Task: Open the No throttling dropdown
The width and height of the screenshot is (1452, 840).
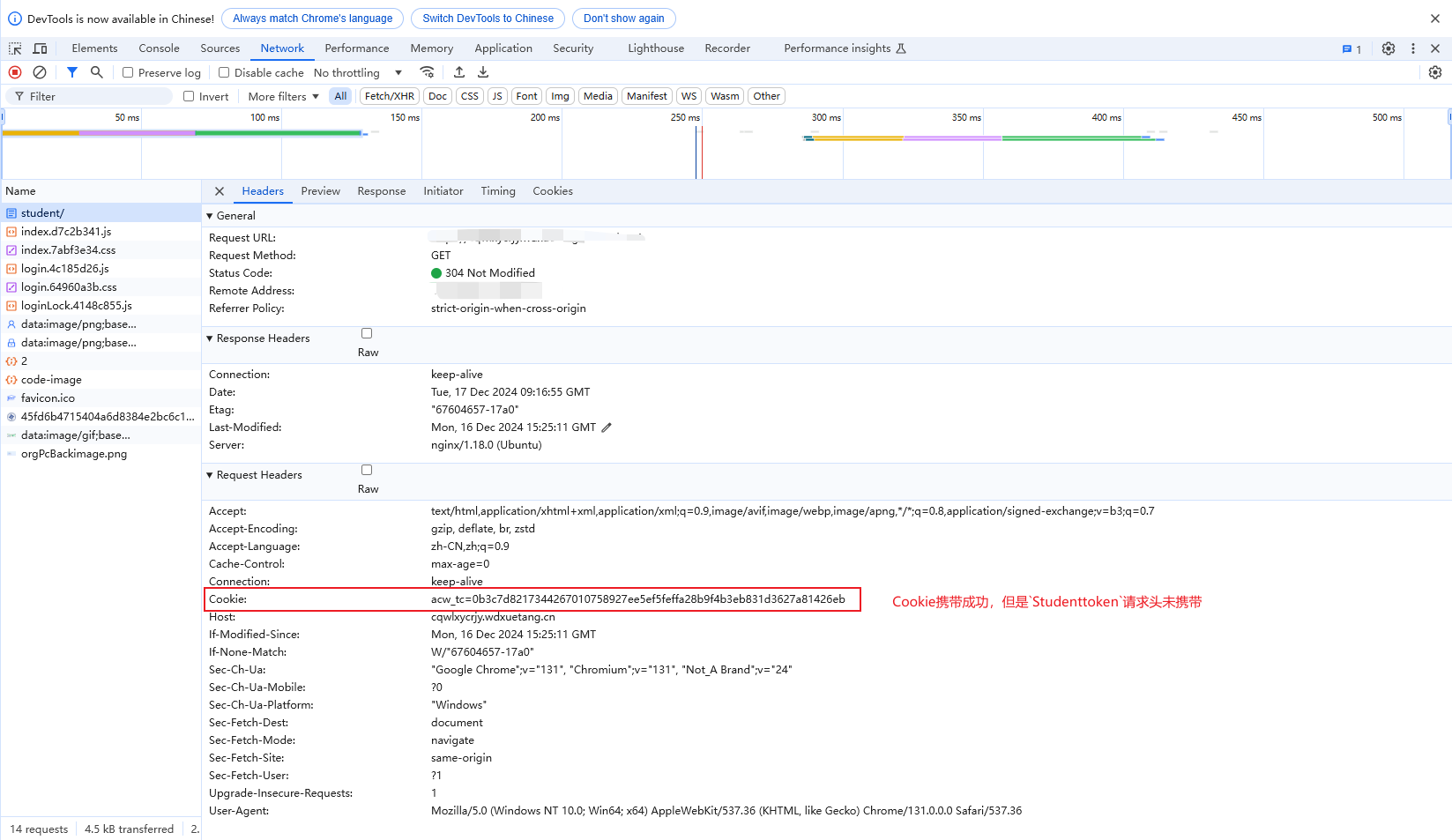Action: [358, 72]
